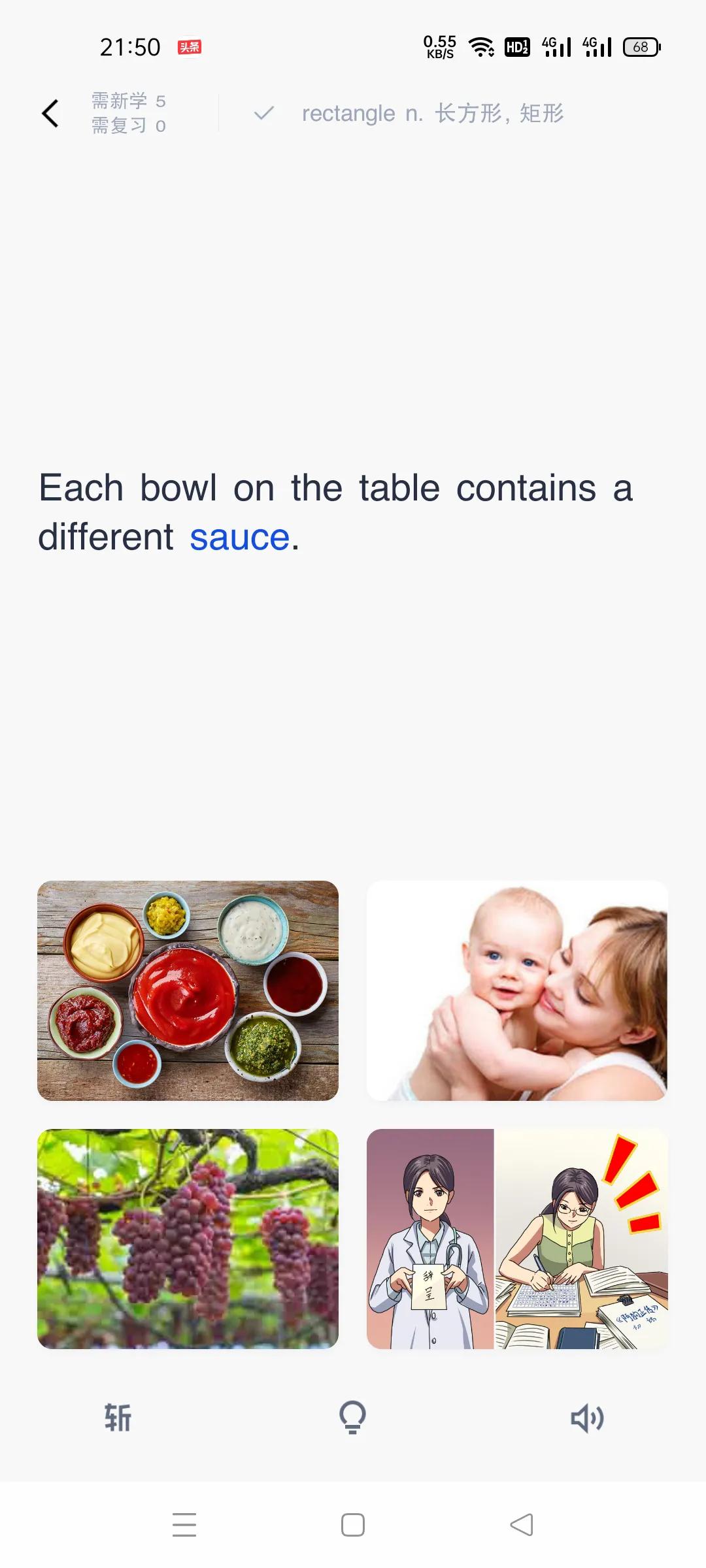Select the grapes on vine picture
Image resolution: width=706 pixels, height=1568 pixels.
tap(188, 1239)
